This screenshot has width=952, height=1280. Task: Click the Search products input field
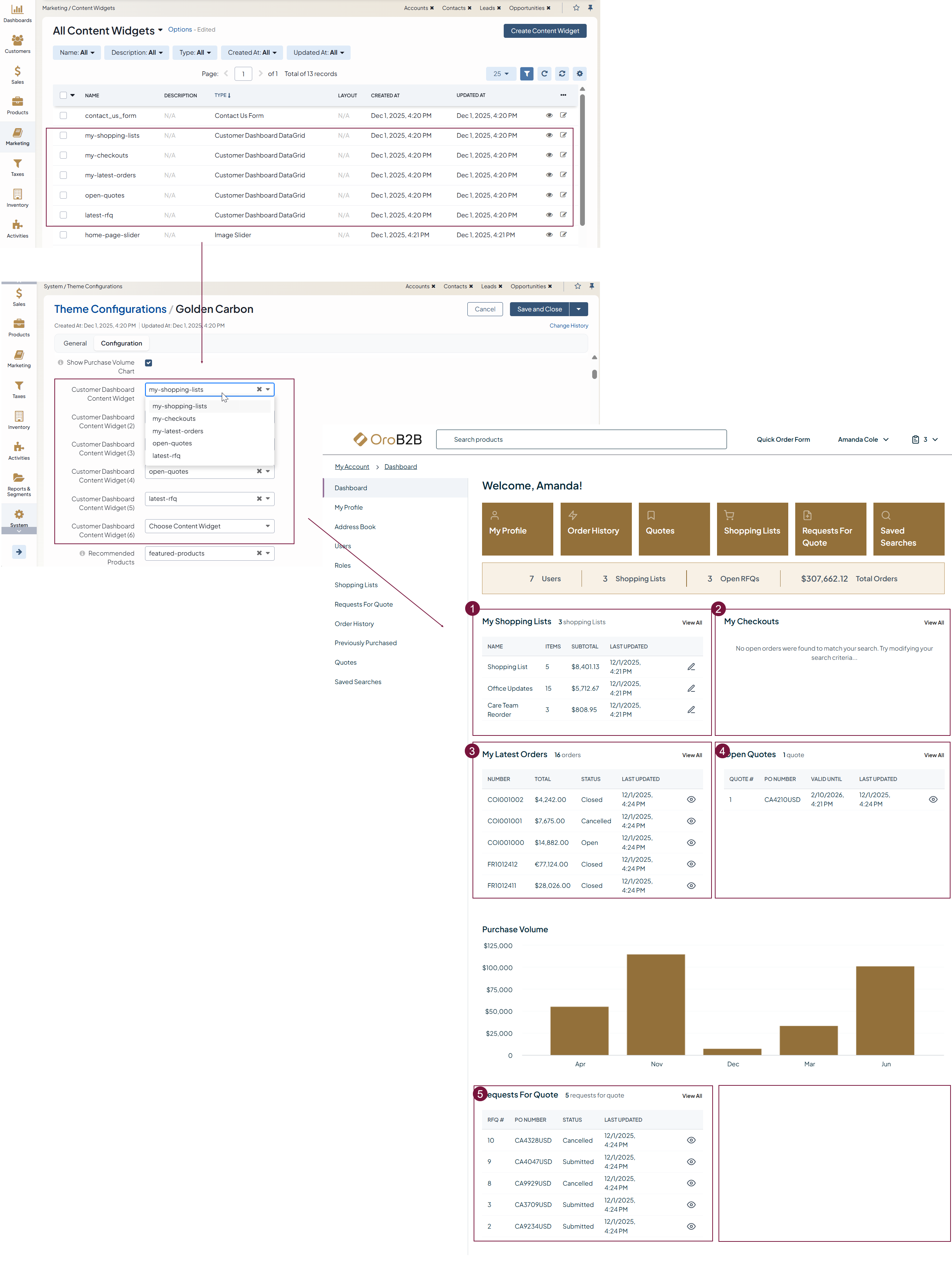[581, 439]
